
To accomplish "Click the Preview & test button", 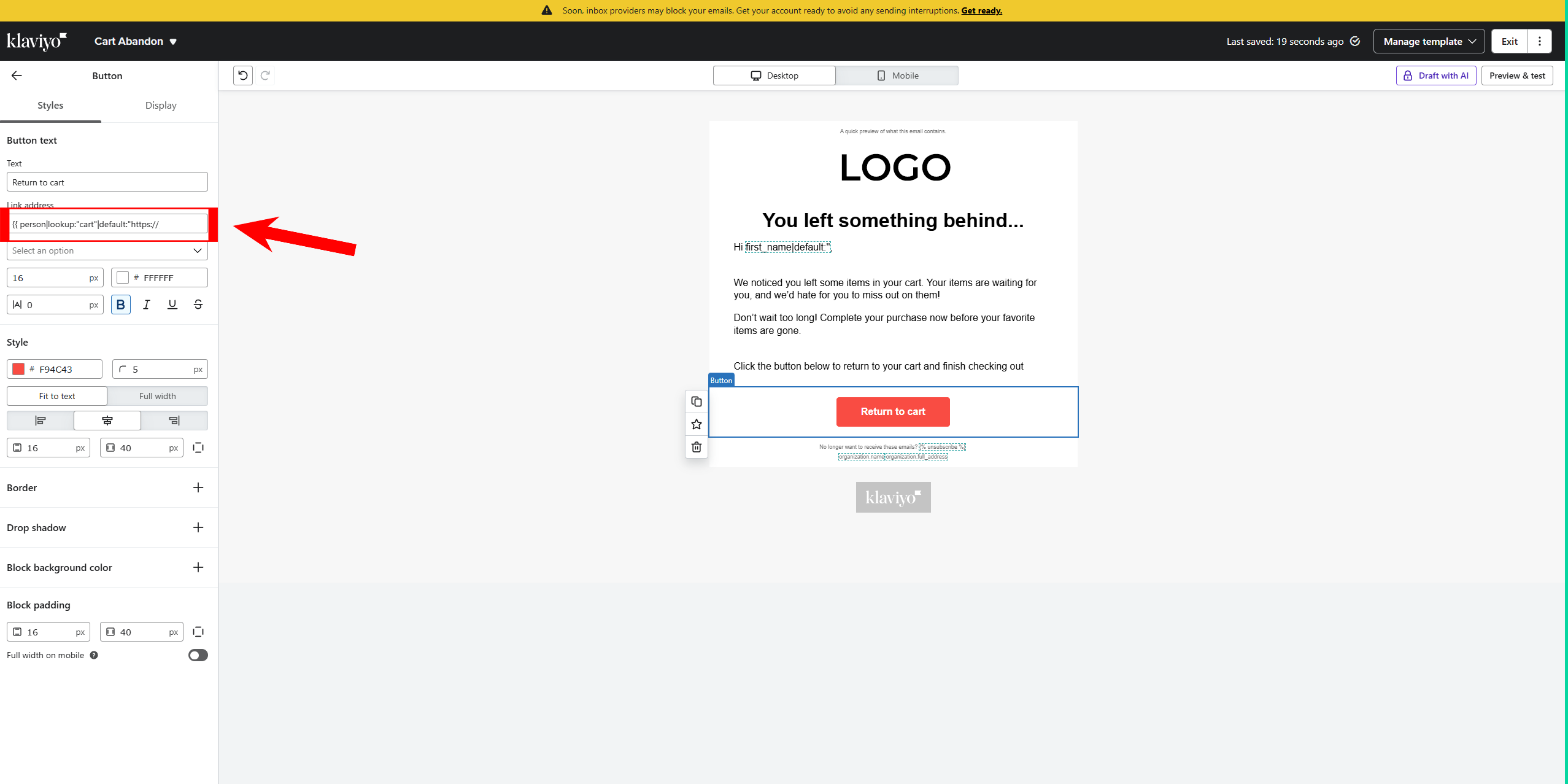I will pos(1516,76).
